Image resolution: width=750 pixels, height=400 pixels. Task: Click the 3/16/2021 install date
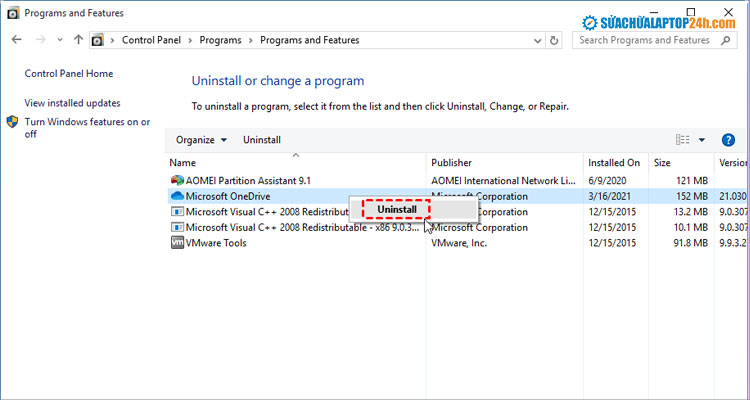[610, 196]
